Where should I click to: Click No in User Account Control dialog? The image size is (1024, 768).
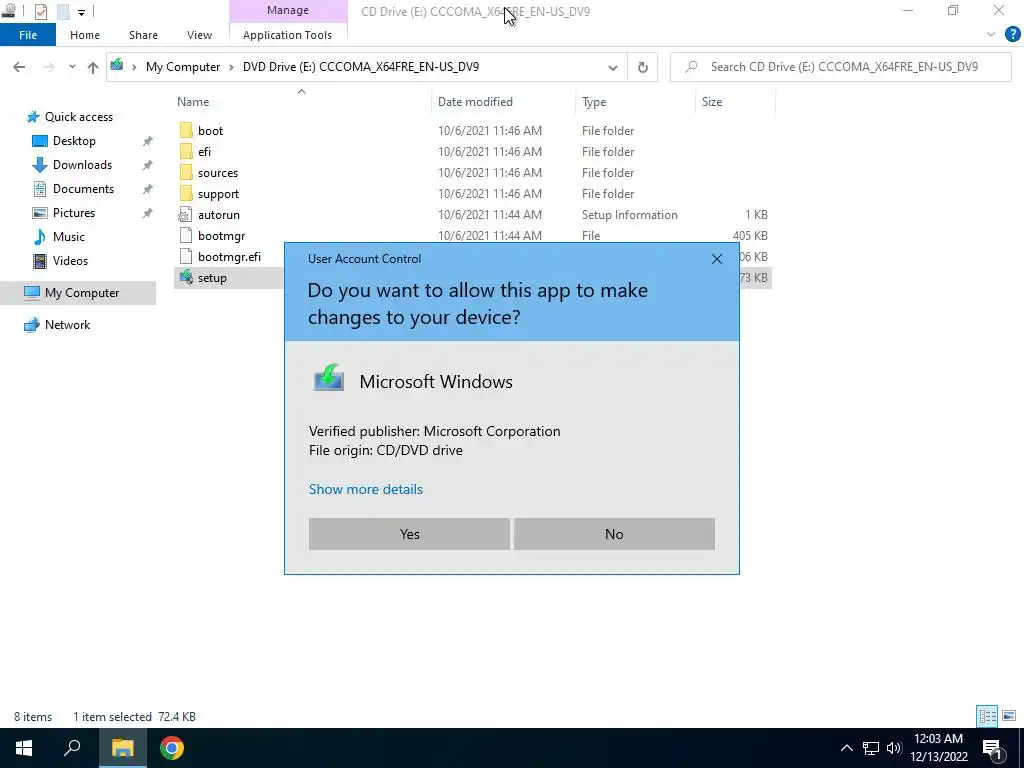point(614,534)
